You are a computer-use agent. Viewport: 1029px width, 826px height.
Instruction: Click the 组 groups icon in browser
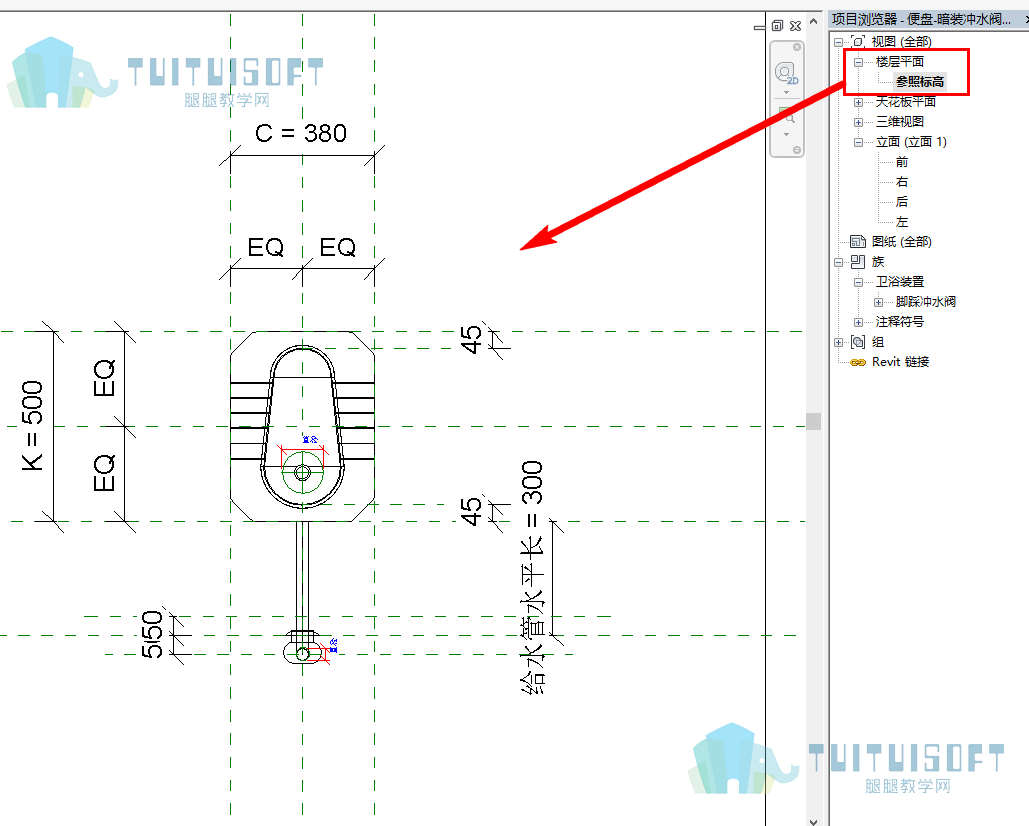[x=858, y=342]
